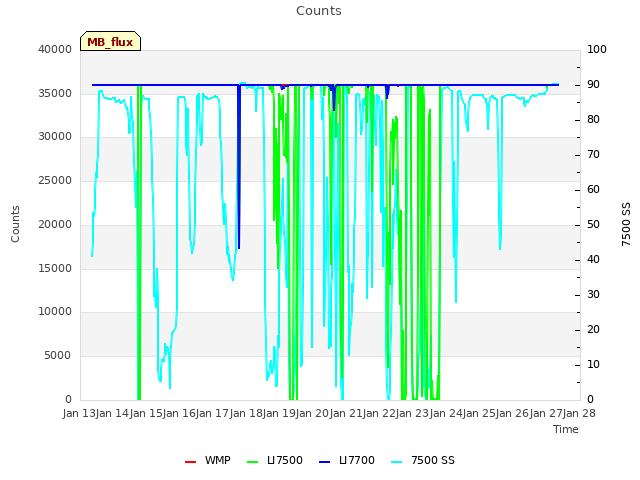This screenshot has height=480, width=640.
Task: Click the green LI7500 legend swatch
Action: pyautogui.click(x=253, y=462)
